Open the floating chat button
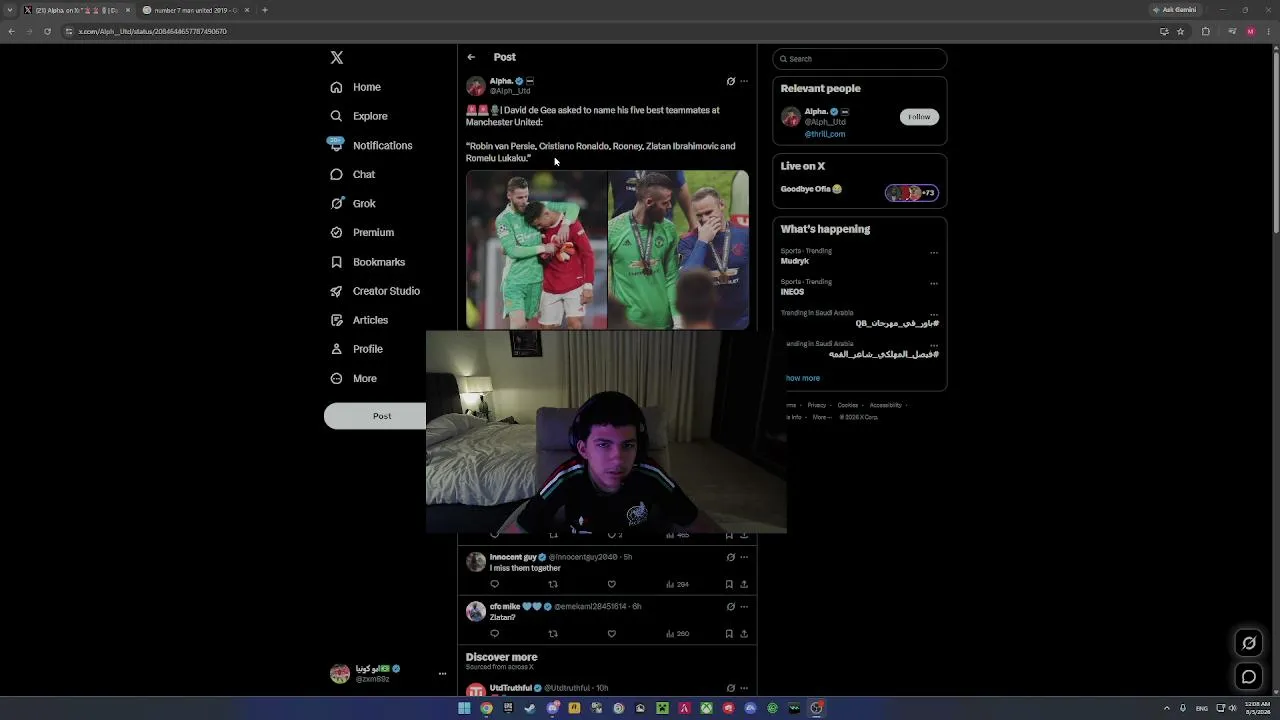This screenshot has width=1280, height=720. pyautogui.click(x=1249, y=677)
